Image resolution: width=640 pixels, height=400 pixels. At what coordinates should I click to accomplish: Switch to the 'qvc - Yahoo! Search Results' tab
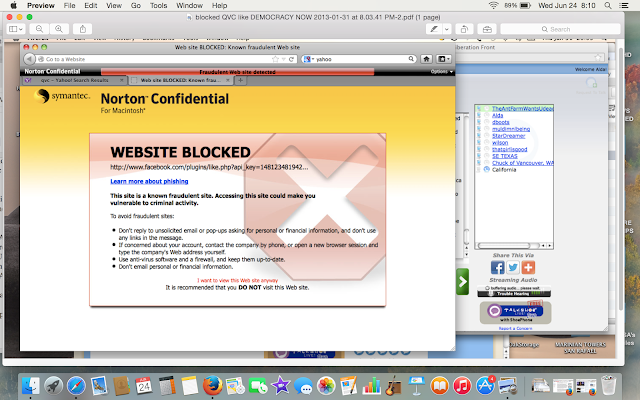pyautogui.click(x=74, y=80)
